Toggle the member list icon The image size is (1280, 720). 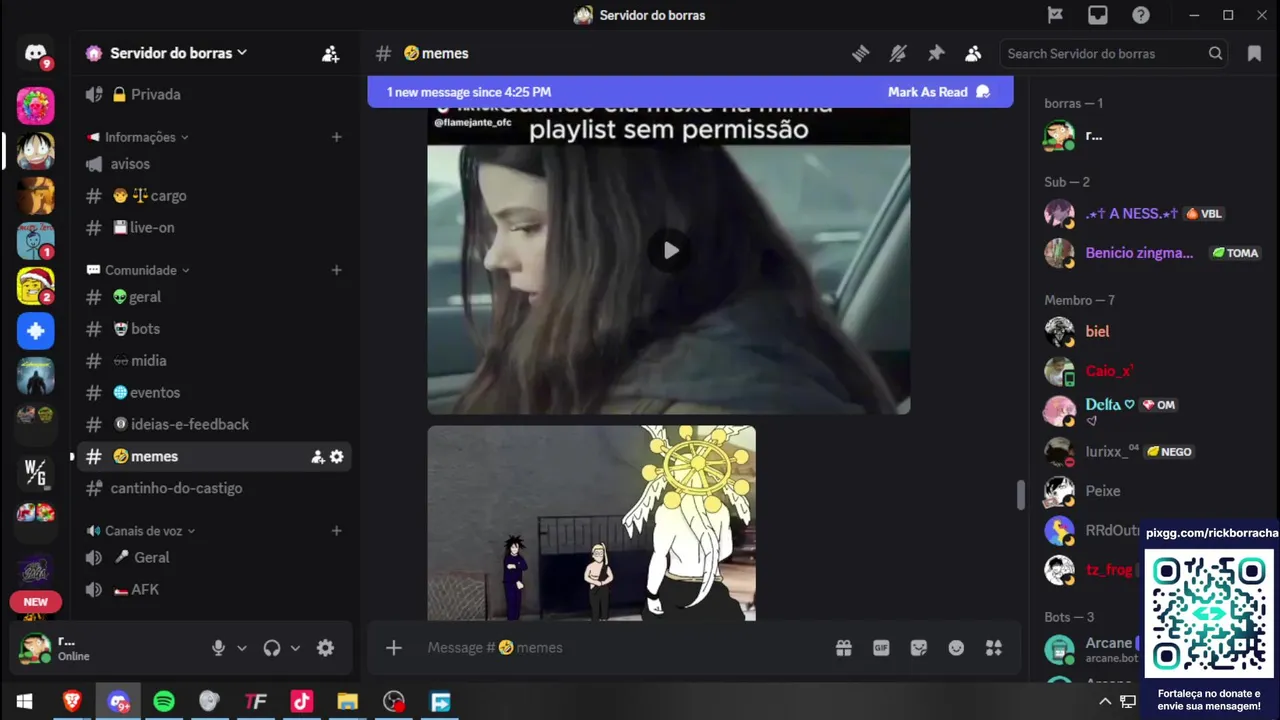coord(973,54)
